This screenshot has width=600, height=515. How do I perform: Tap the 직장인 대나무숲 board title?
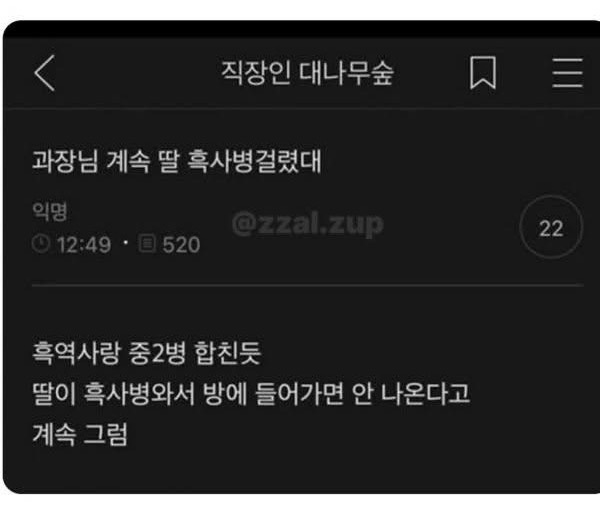click(x=308, y=73)
